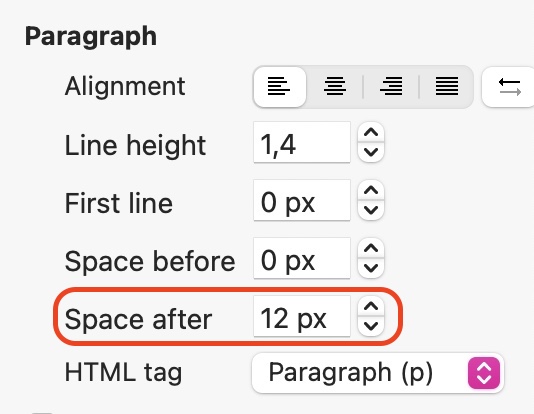Open the HTML tag Paragraph (p) dropdown
This screenshot has width=534, height=414.
tap(378, 373)
